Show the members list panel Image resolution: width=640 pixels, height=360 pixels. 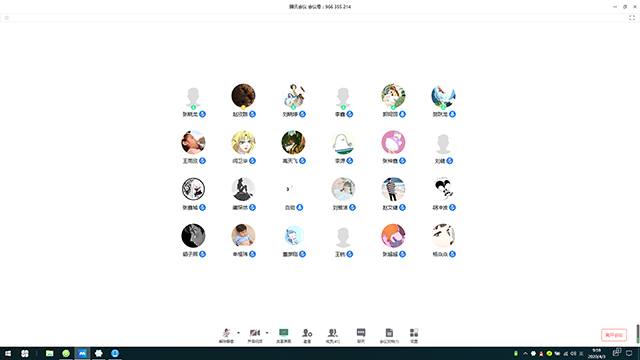pos(333,336)
